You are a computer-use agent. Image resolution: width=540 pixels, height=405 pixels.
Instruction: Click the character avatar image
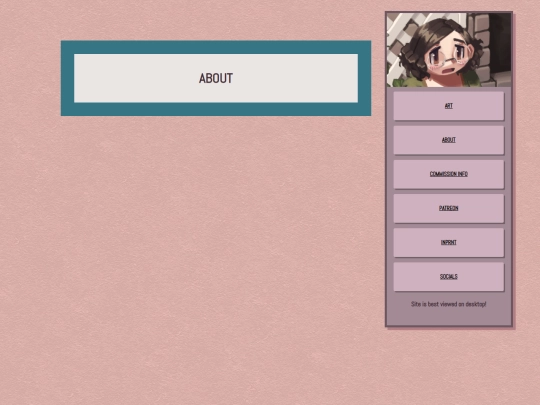point(449,50)
